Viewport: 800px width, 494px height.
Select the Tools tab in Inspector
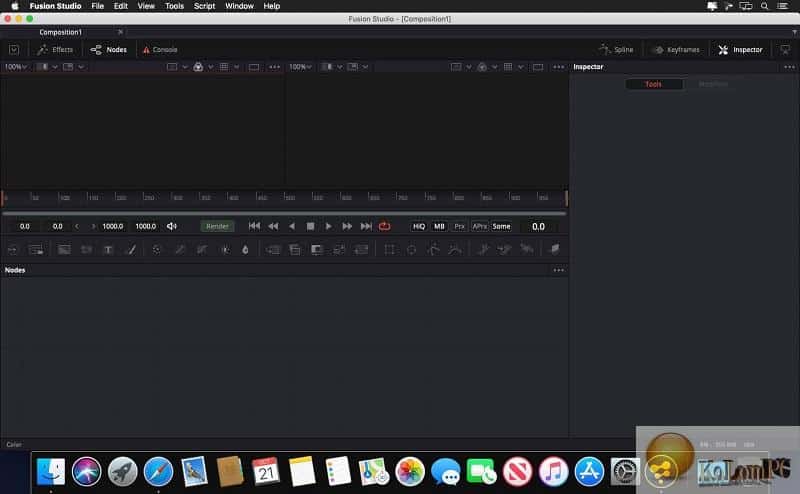coord(654,84)
